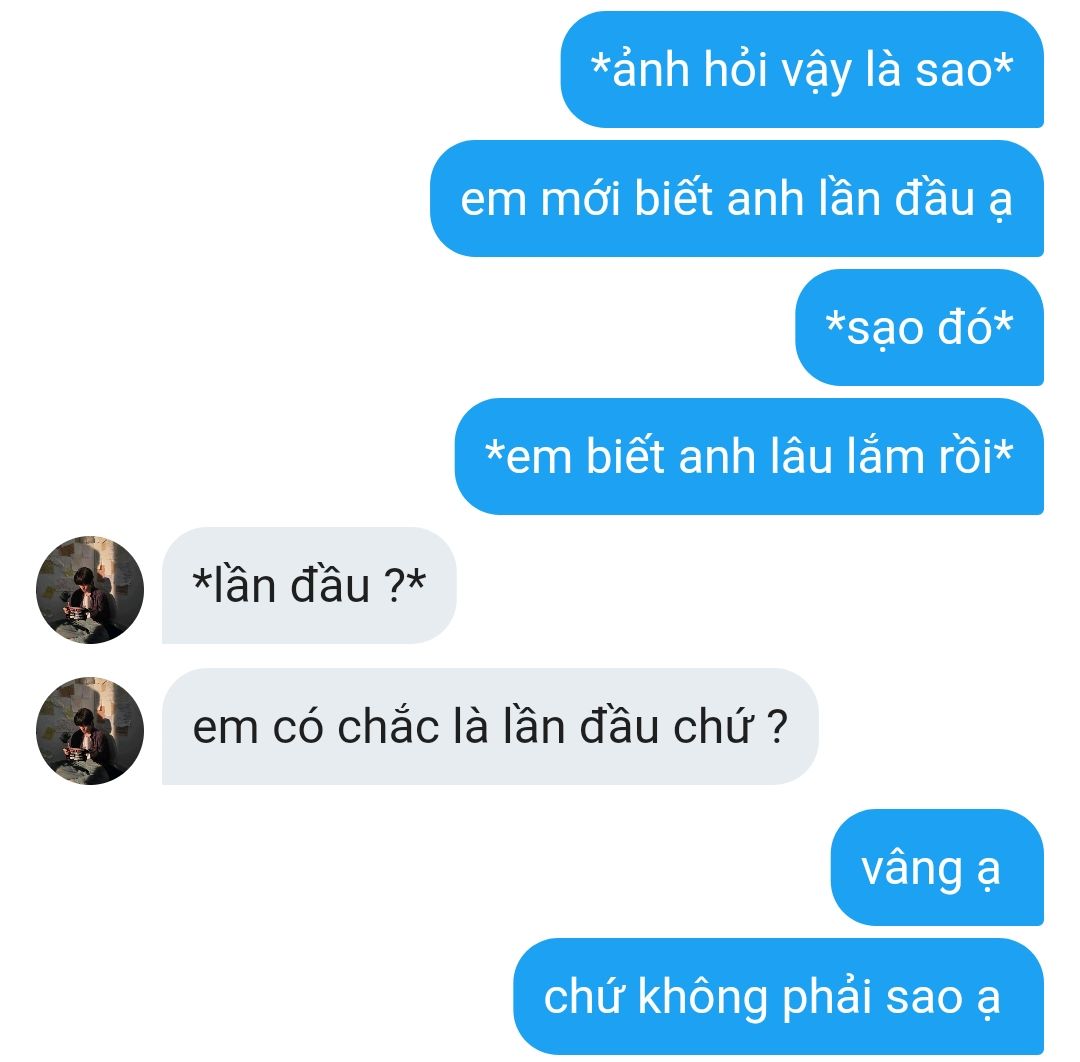The width and height of the screenshot is (1080, 1062).
Task: Tap the '*em biết anh lâu lắm rồi*' message
Action: (x=749, y=456)
